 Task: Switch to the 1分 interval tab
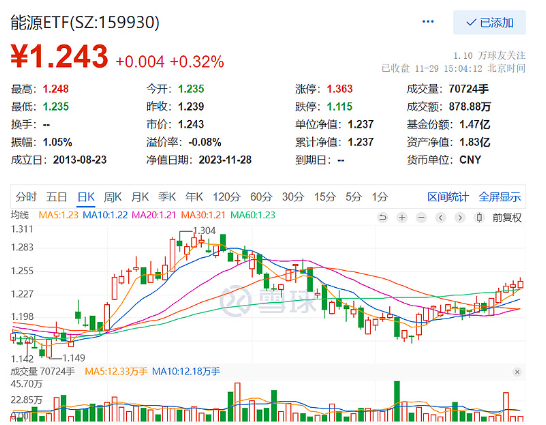pos(380,197)
